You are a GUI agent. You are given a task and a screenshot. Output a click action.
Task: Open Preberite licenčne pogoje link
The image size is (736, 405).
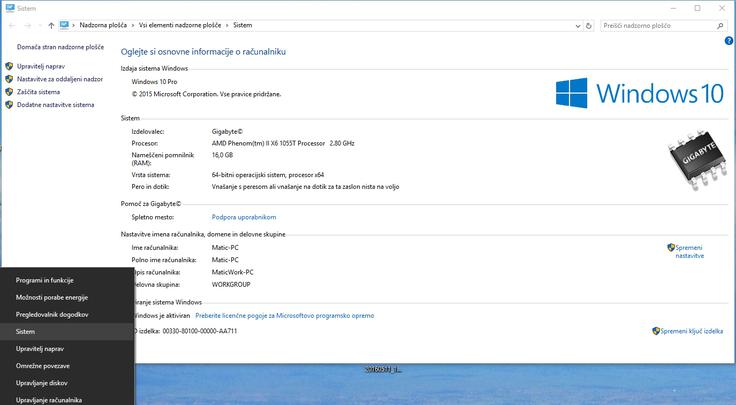point(284,315)
